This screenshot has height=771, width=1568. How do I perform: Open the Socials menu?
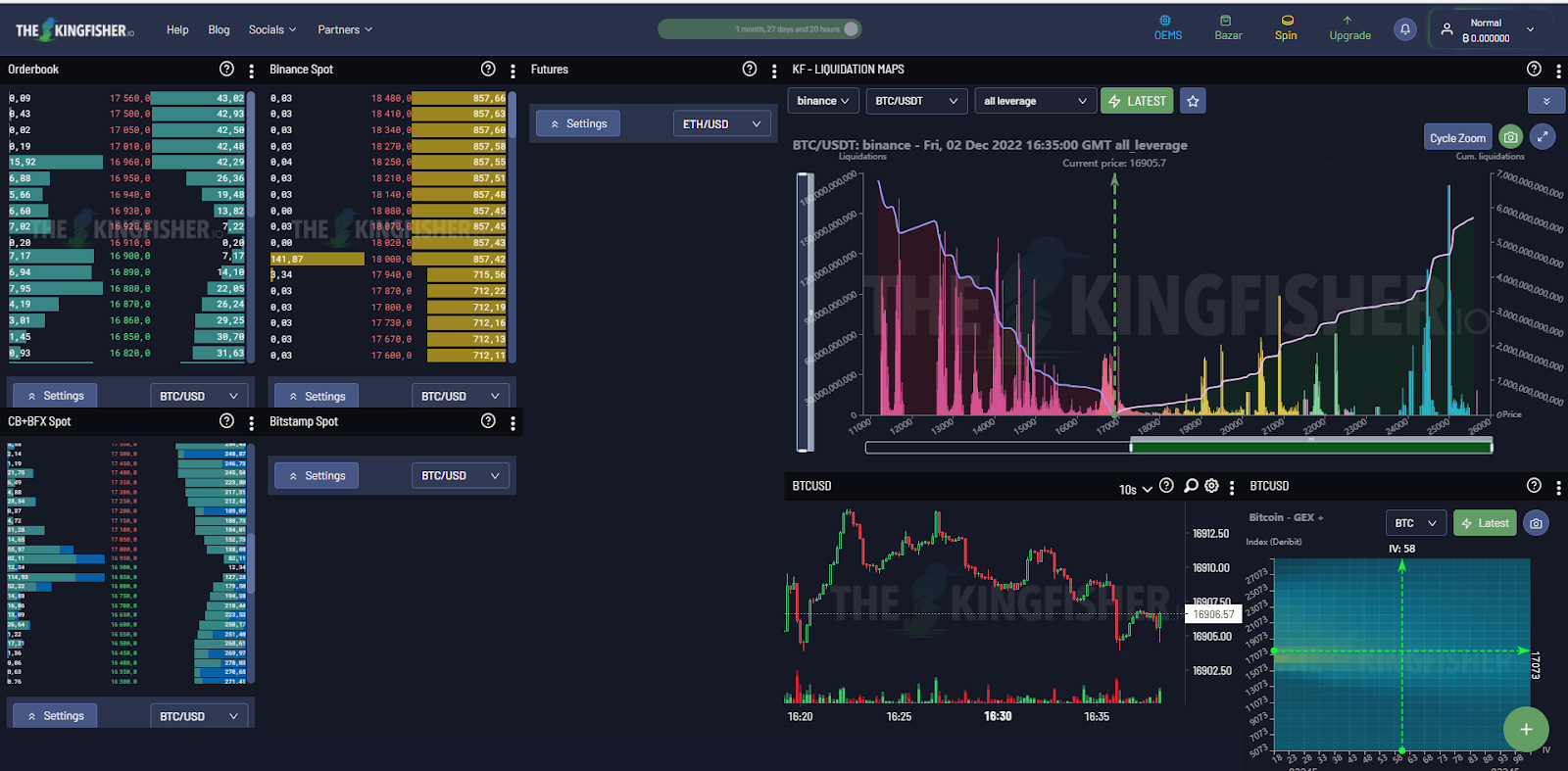point(272,30)
